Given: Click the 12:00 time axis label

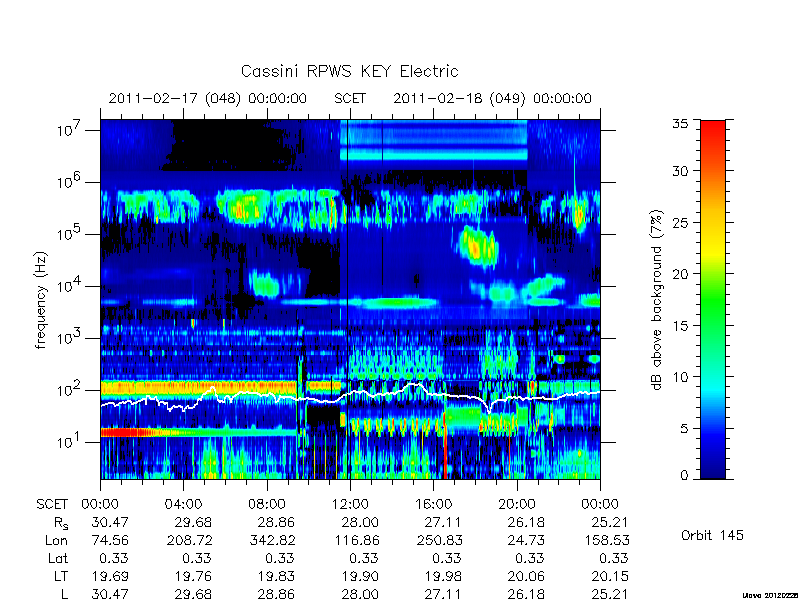Looking at the screenshot, I should tap(350, 505).
